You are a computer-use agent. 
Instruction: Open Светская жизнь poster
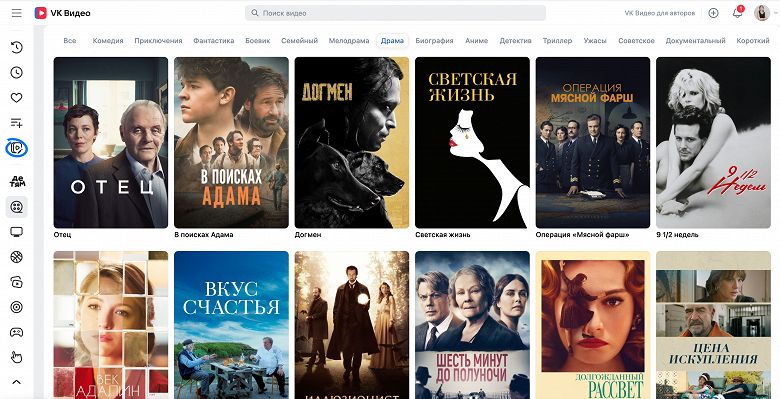tap(472, 143)
